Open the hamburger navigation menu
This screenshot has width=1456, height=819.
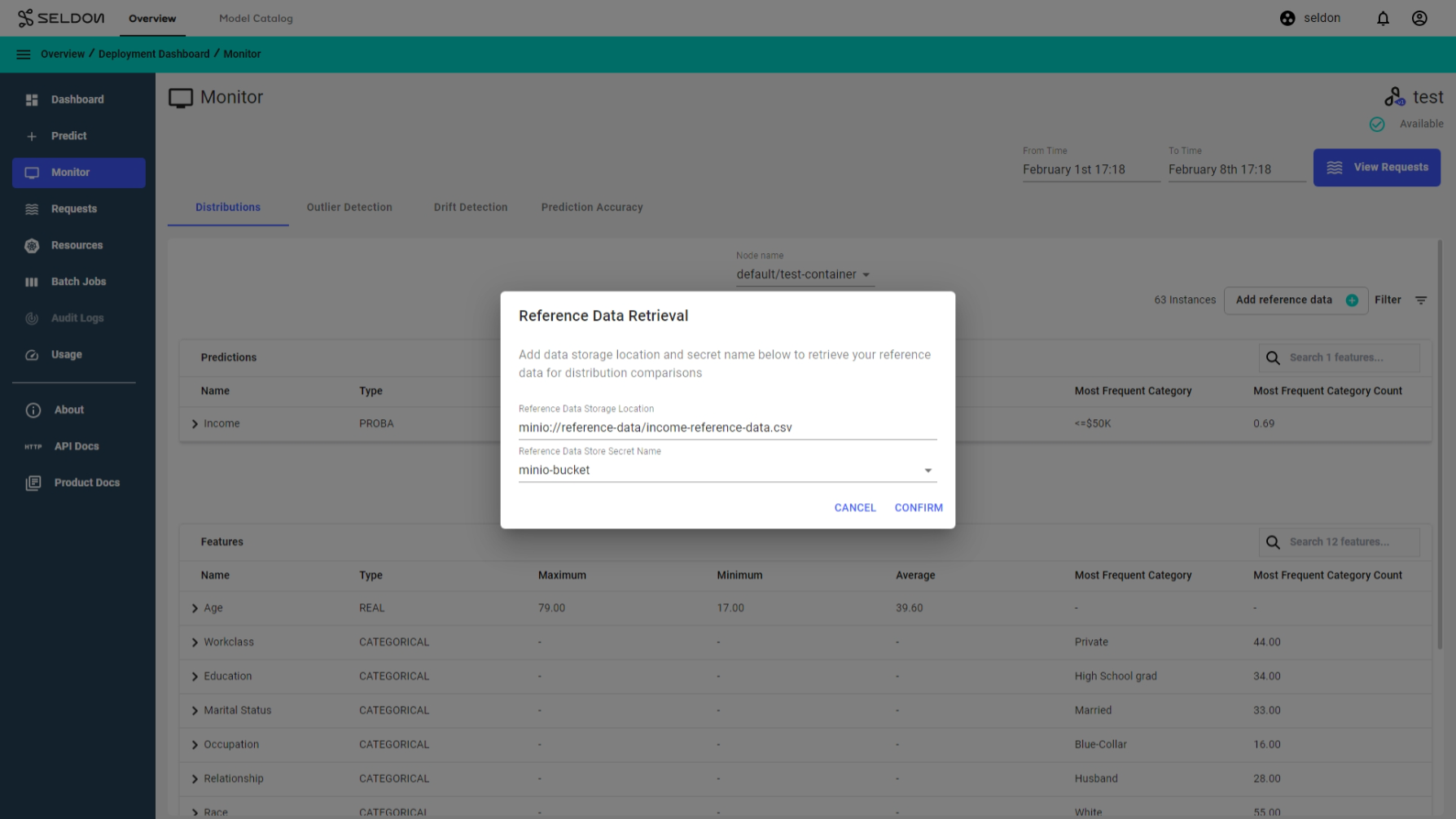(x=24, y=55)
